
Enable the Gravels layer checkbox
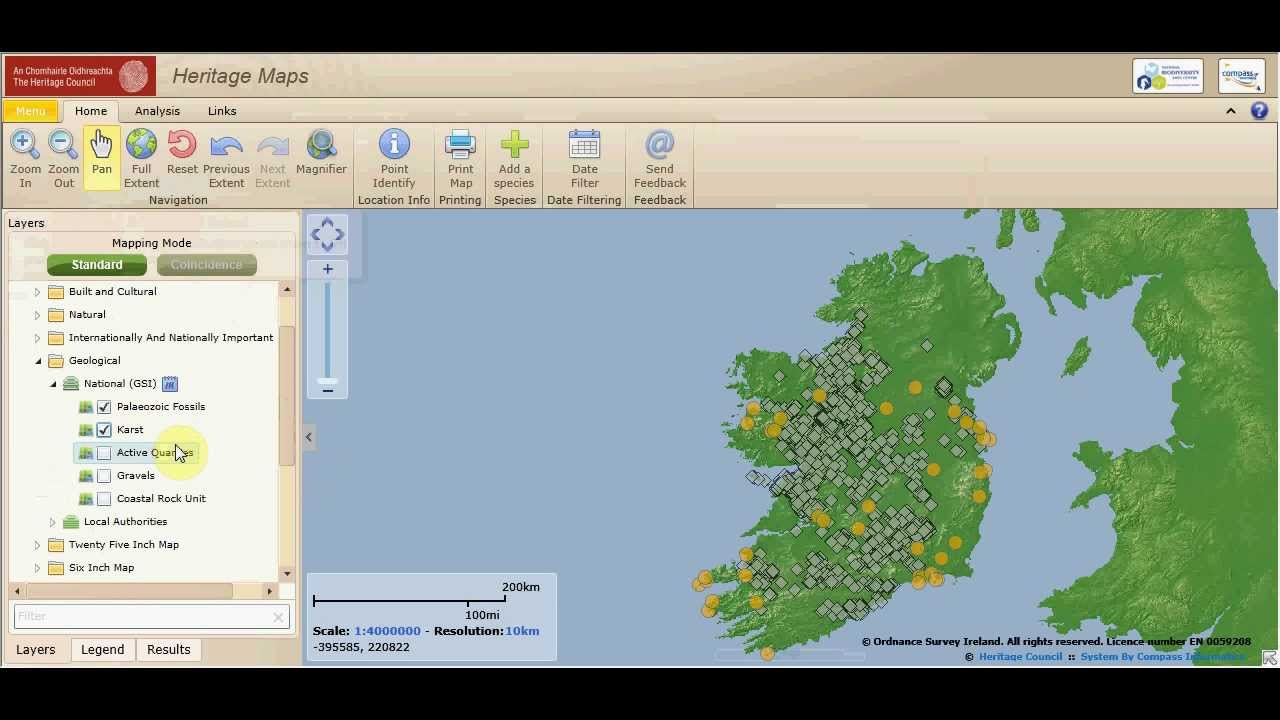(104, 476)
